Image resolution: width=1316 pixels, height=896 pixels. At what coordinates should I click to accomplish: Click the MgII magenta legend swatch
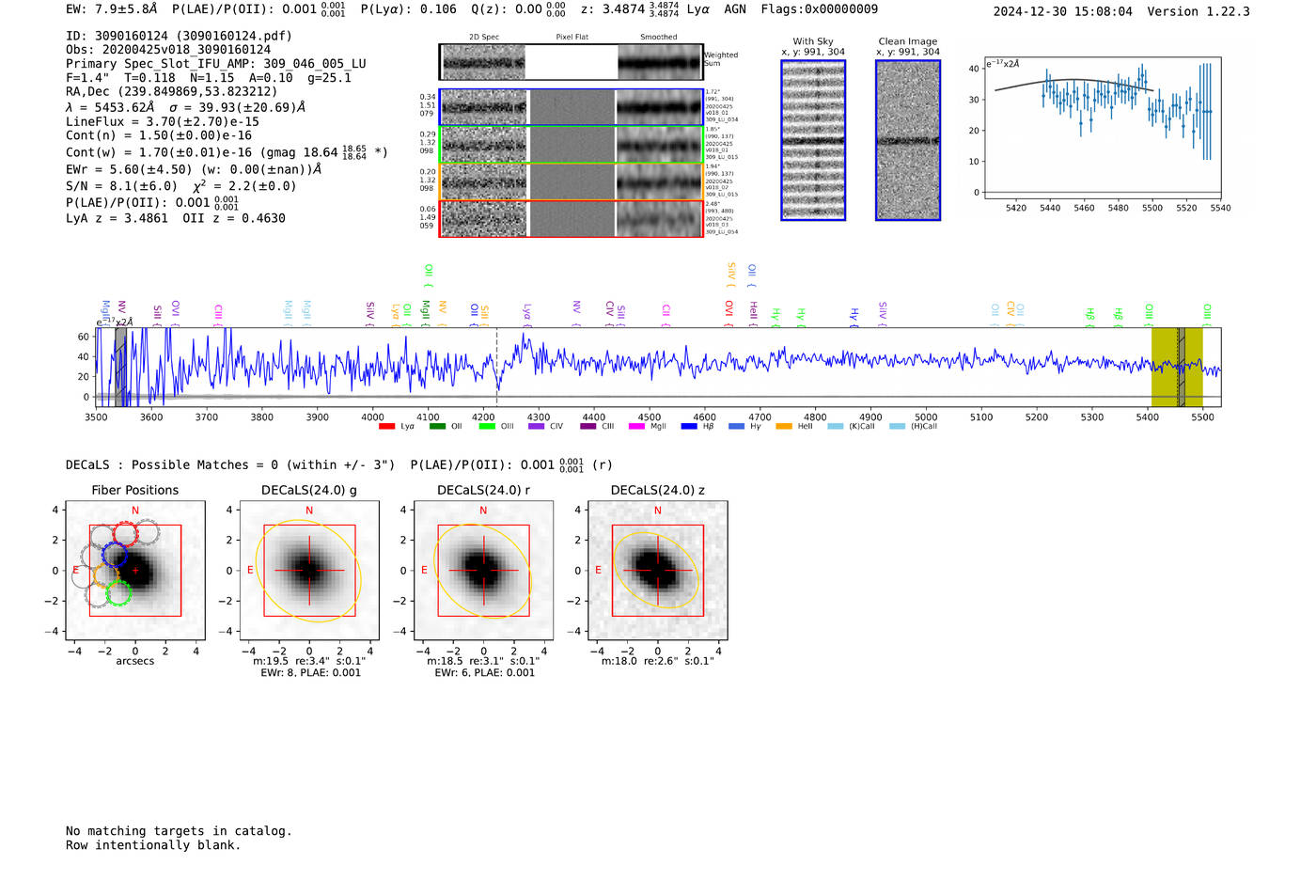(637, 427)
